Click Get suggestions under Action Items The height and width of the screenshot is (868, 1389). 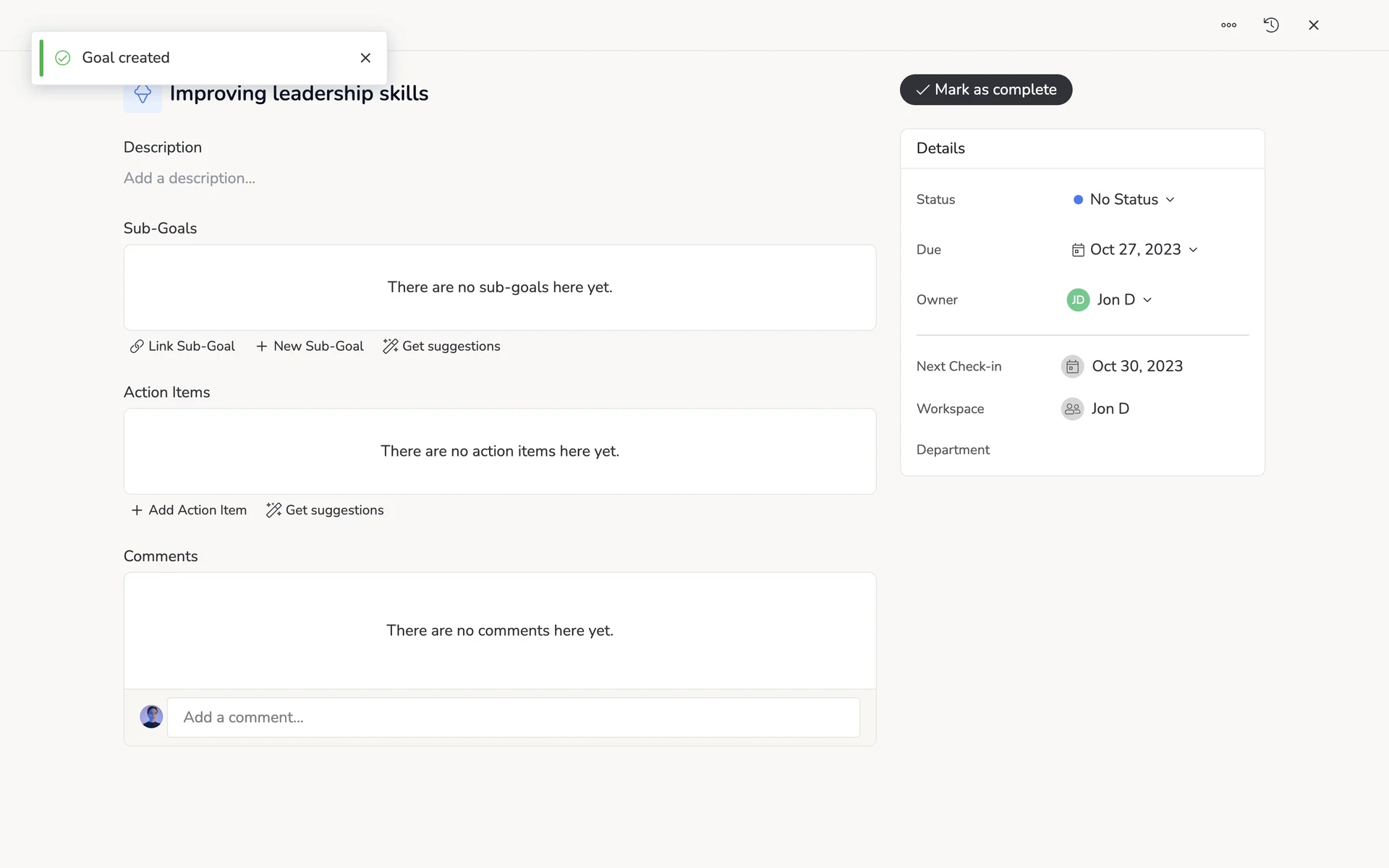click(x=325, y=511)
